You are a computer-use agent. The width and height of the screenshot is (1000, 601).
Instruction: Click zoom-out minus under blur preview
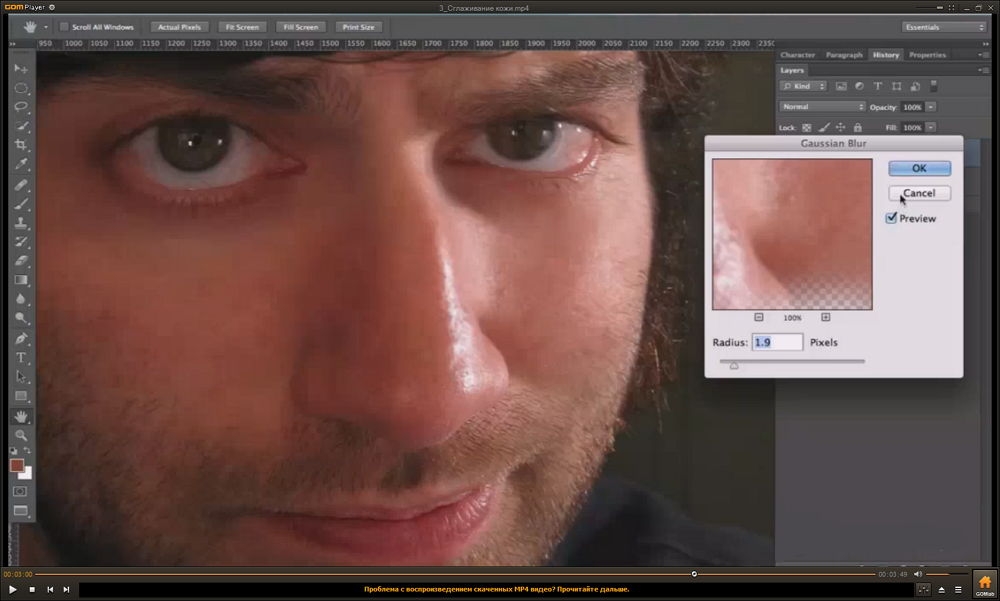click(x=758, y=317)
